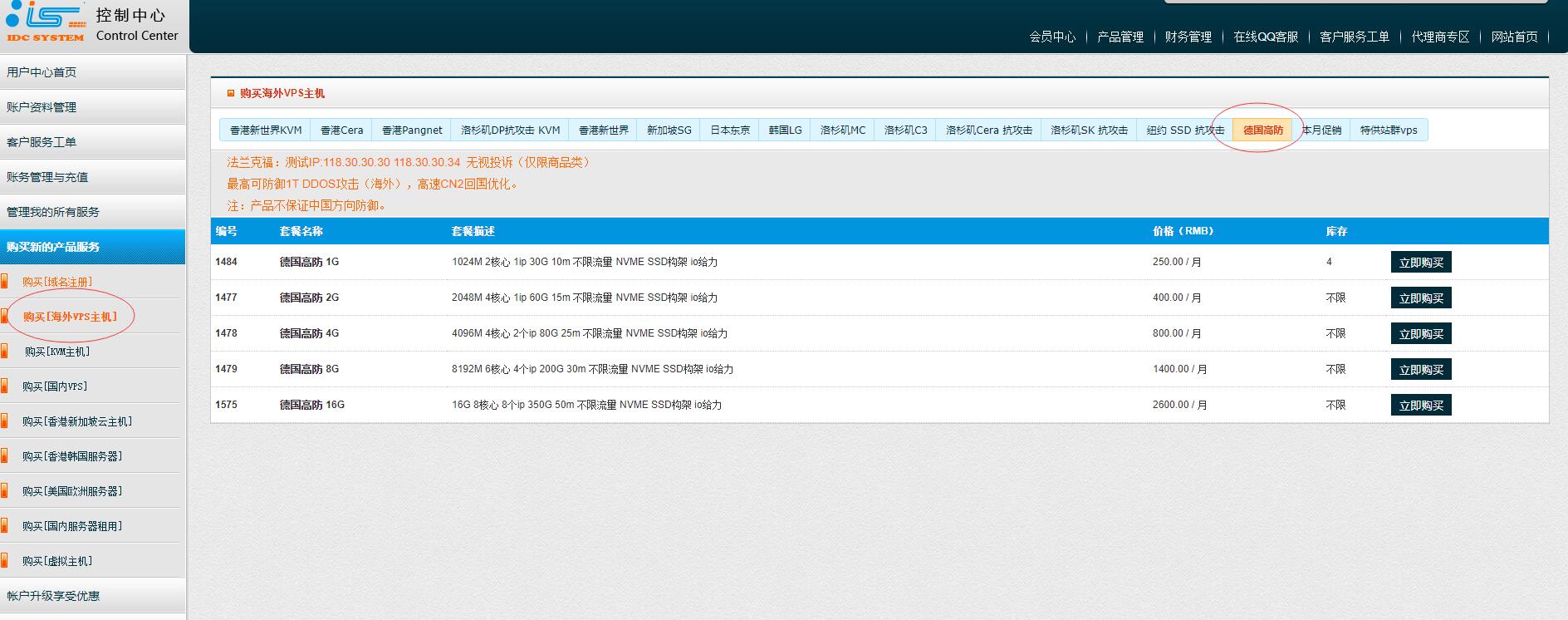The width and height of the screenshot is (1568, 620).
Task: Click description of 德国高防 8G package
Action: 592,369
